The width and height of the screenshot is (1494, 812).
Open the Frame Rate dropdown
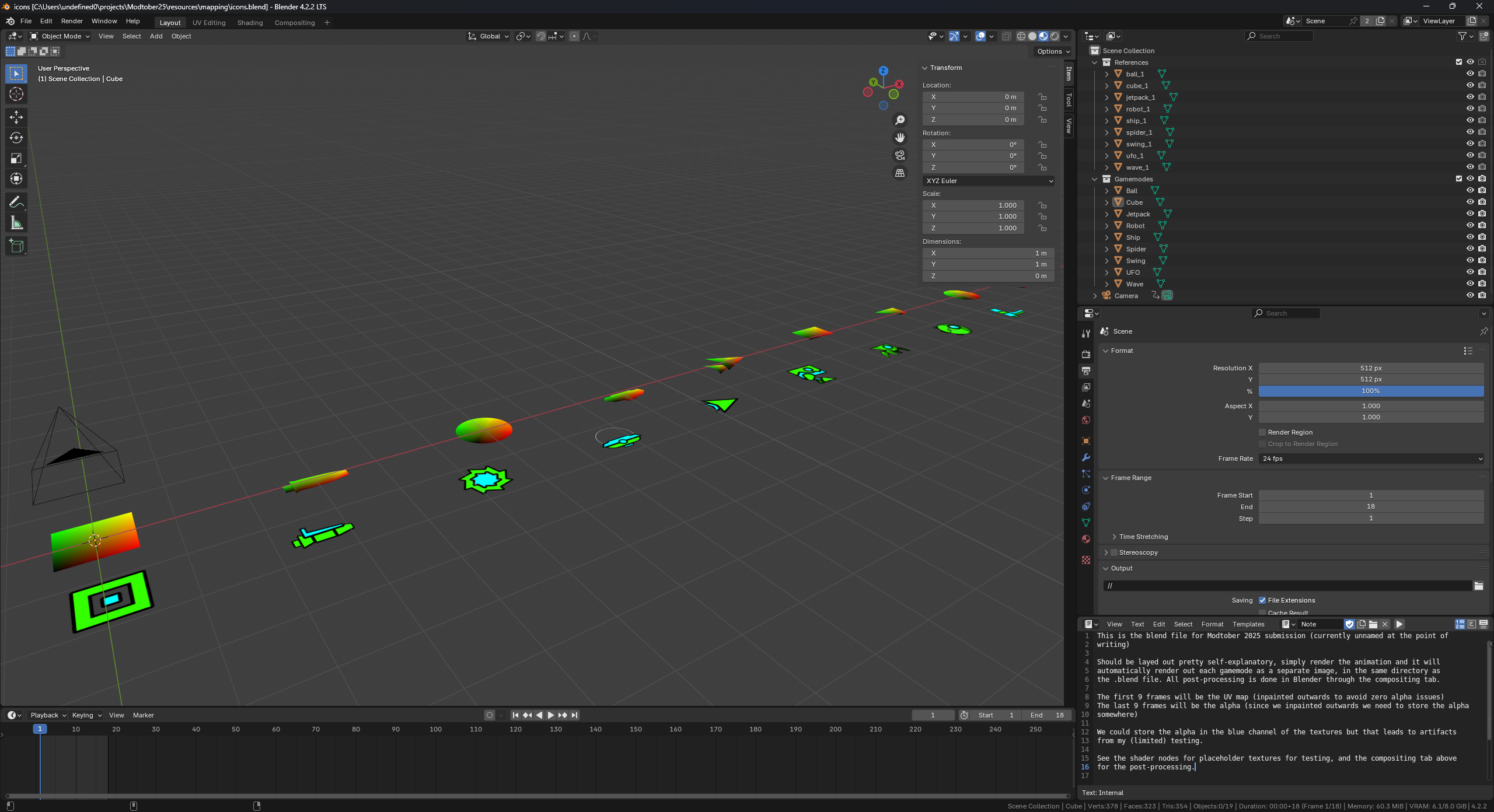point(1370,459)
